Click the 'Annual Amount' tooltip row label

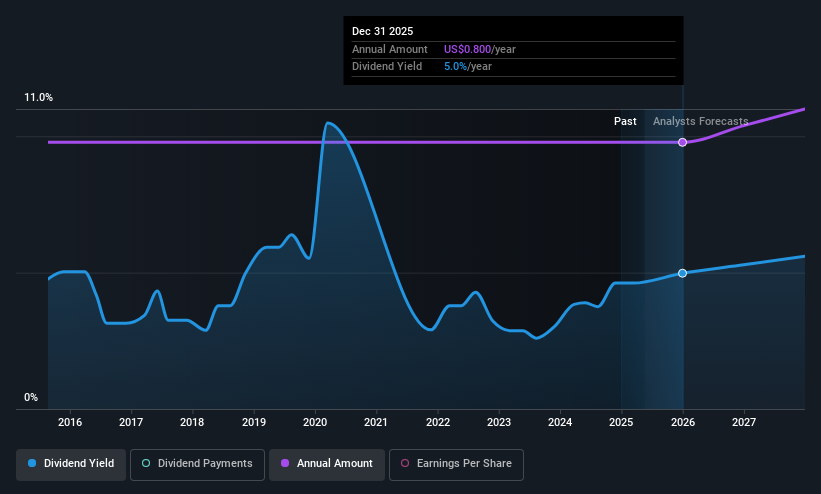pyautogui.click(x=390, y=49)
